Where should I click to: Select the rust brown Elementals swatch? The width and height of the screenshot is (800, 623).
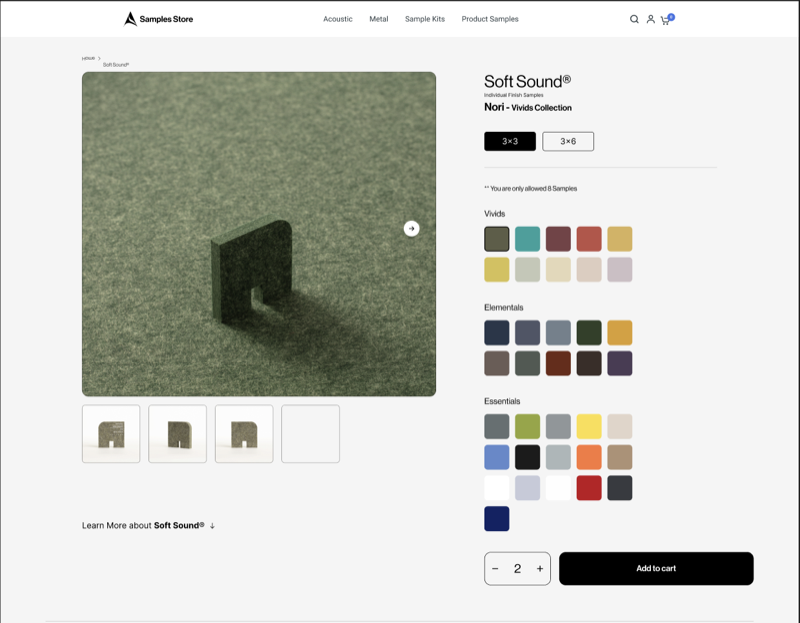click(x=558, y=363)
